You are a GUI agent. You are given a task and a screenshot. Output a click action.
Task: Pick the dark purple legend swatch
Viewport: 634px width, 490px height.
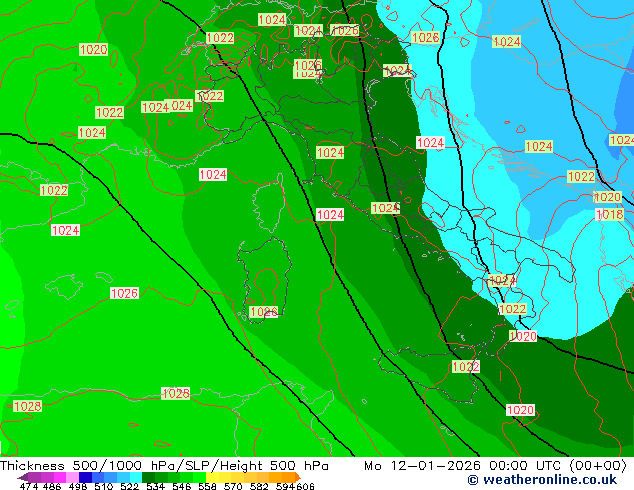click(34, 477)
